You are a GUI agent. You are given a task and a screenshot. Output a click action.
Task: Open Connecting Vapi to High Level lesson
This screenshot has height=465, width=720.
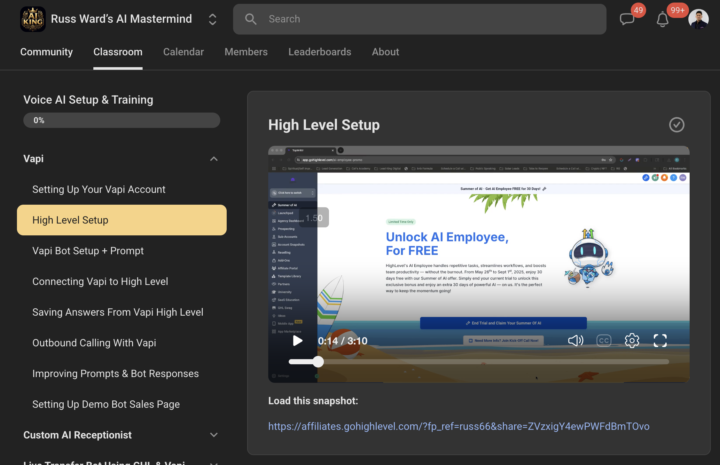coord(122,281)
